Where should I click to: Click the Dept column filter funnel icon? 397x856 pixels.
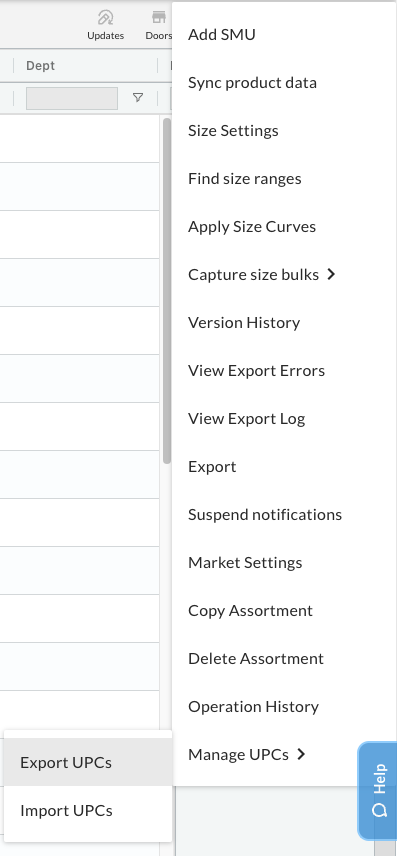[138, 98]
